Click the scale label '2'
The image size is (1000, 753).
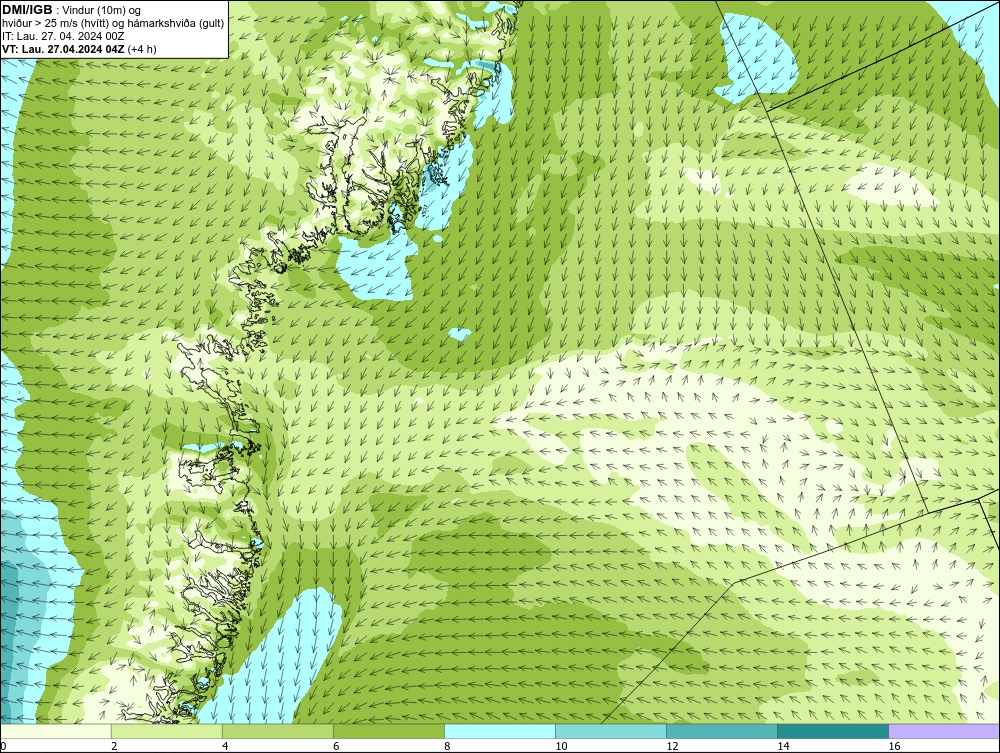(x=114, y=747)
